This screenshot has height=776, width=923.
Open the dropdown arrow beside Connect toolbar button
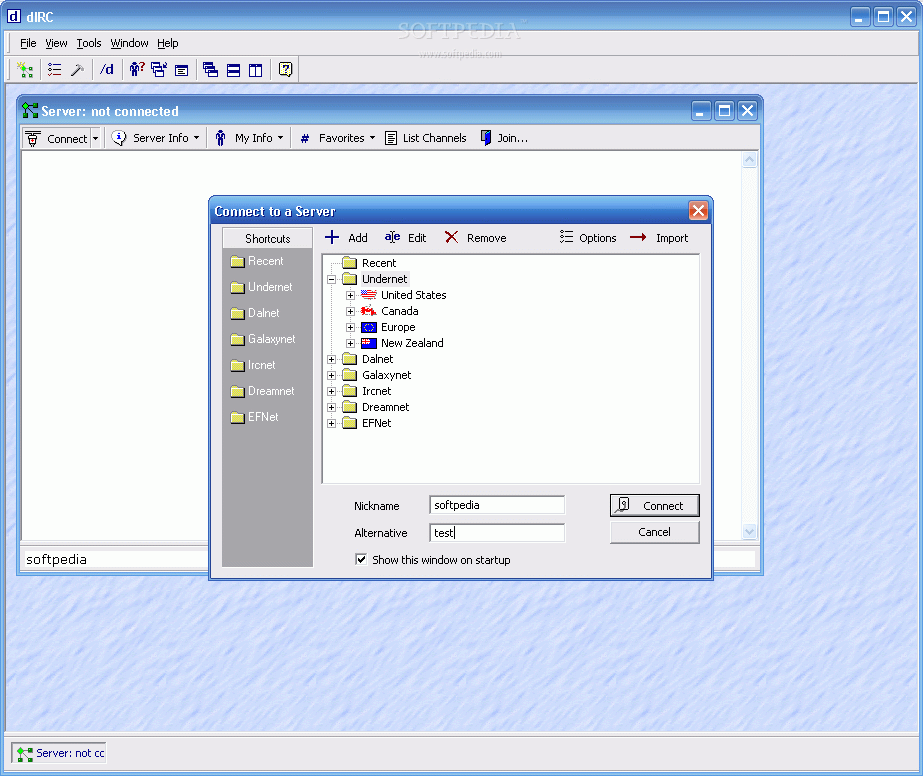pos(95,139)
